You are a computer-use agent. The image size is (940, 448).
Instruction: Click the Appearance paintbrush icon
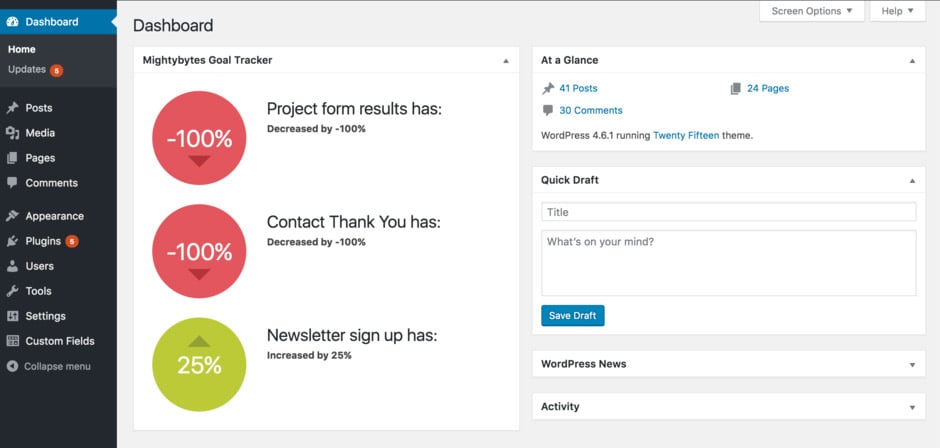point(12,216)
